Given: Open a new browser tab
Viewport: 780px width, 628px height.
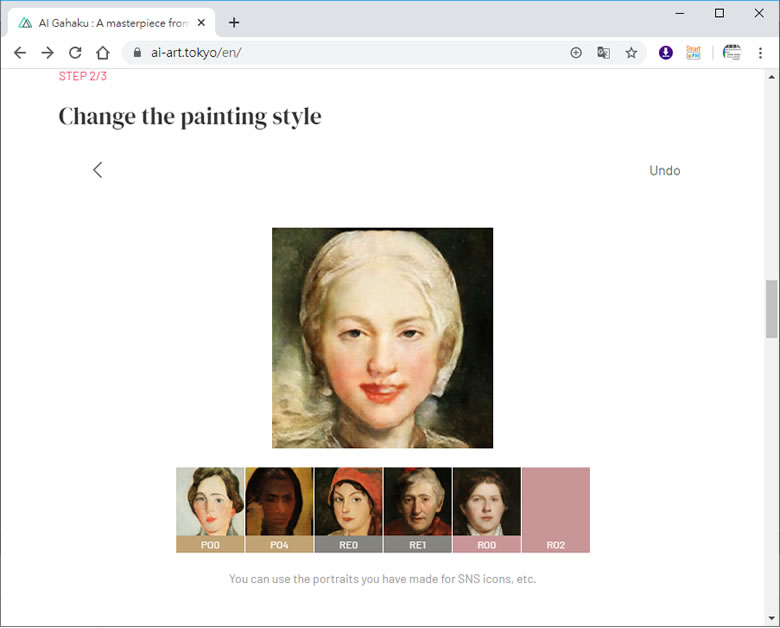Looking at the screenshot, I should [234, 23].
